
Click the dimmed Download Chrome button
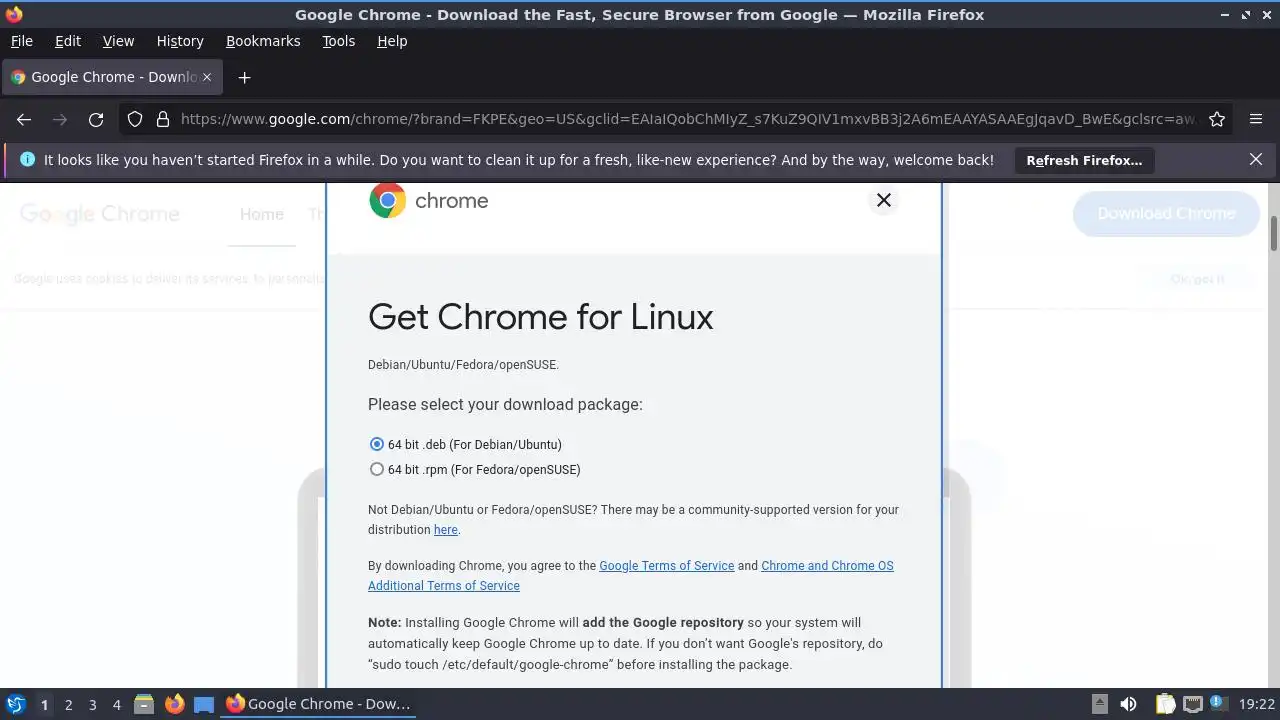click(x=1166, y=213)
